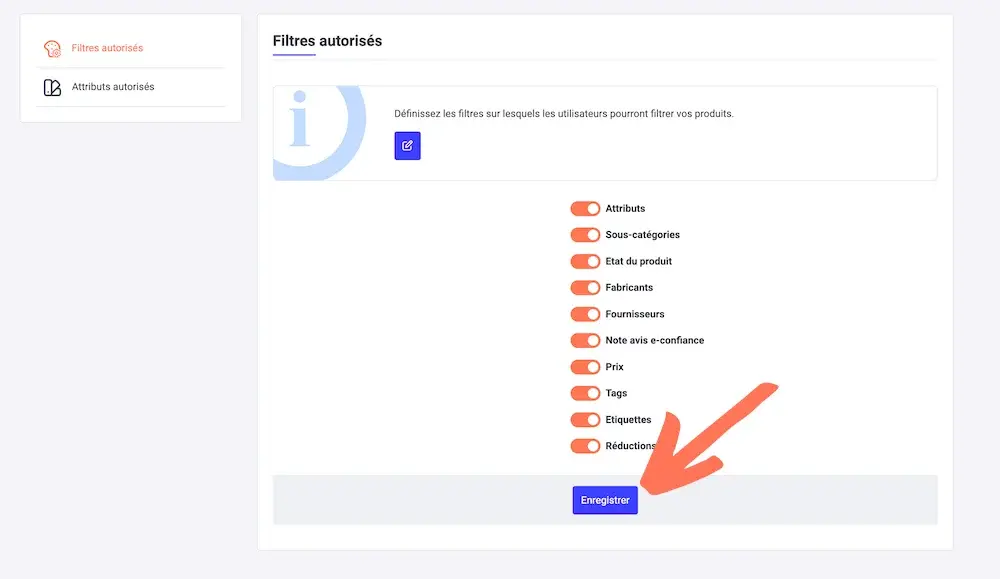Toggle the Prix filter switch

pos(585,367)
